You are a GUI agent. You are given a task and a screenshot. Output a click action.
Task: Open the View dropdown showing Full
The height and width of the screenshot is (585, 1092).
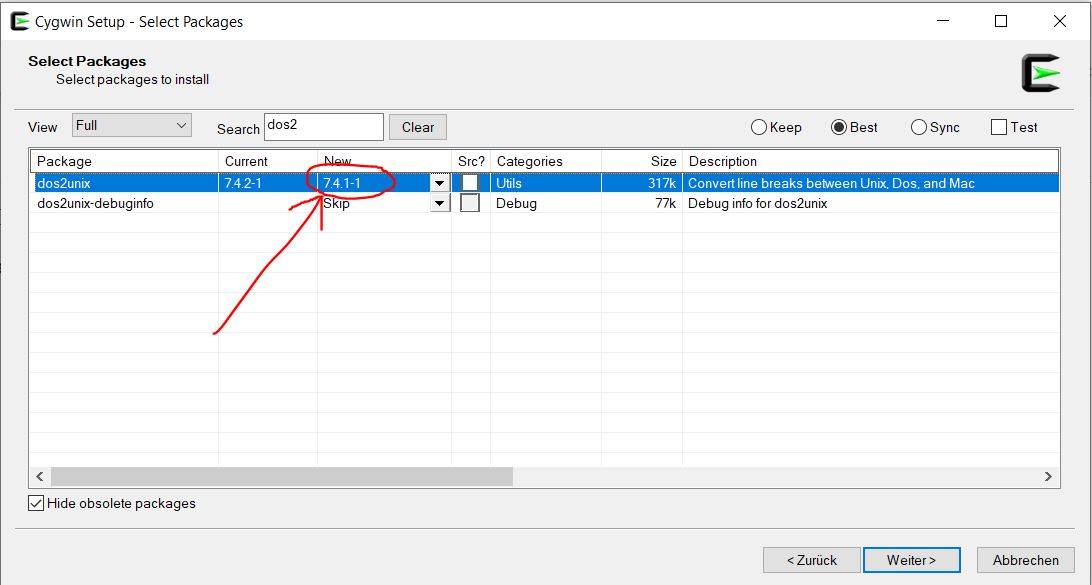point(132,125)
